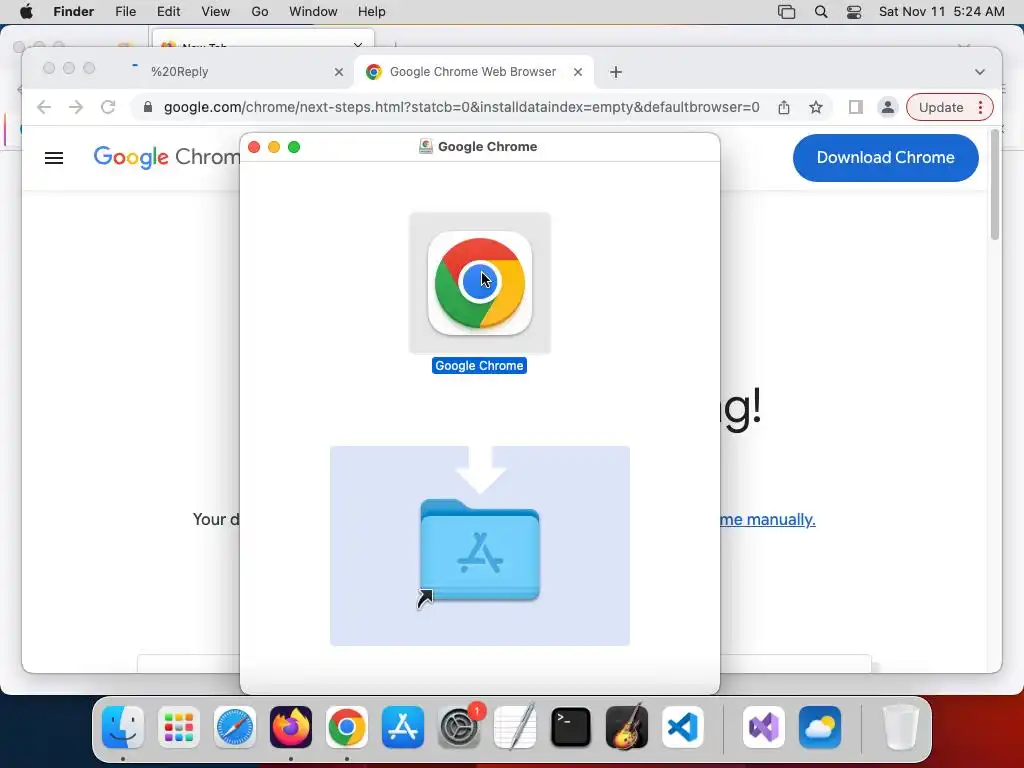1024x768 pixels.
Task: Click the Update button in Chrome toolbar
Action: coord(940,107)
